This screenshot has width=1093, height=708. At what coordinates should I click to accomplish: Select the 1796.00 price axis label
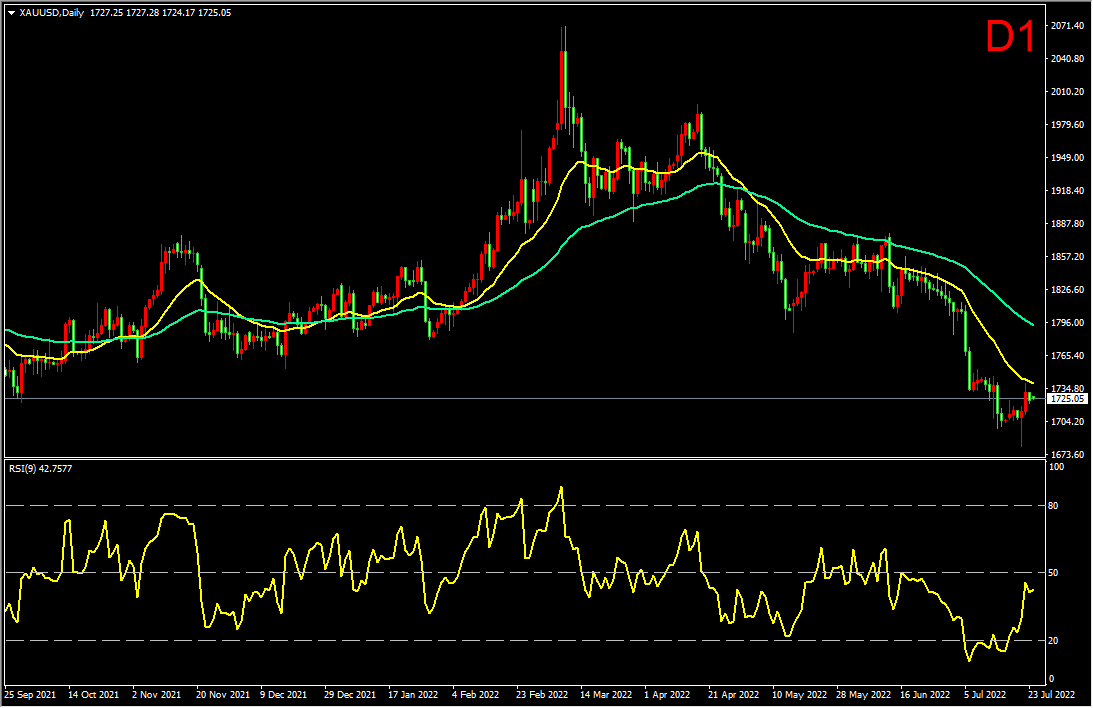(1067, 323)
